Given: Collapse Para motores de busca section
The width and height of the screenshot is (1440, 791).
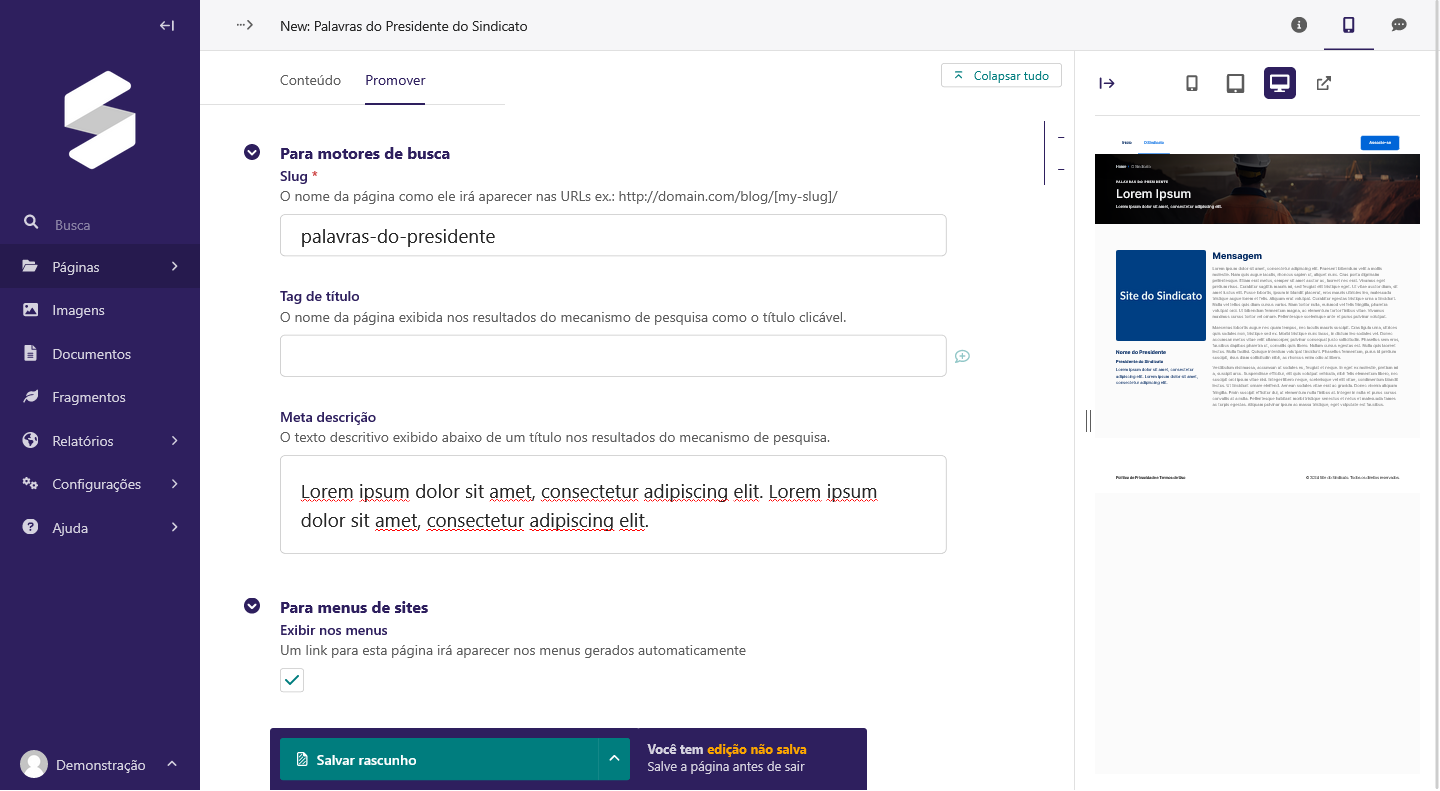Looking at the screenshot, I should pyautogui.click(x=252, y=153).
